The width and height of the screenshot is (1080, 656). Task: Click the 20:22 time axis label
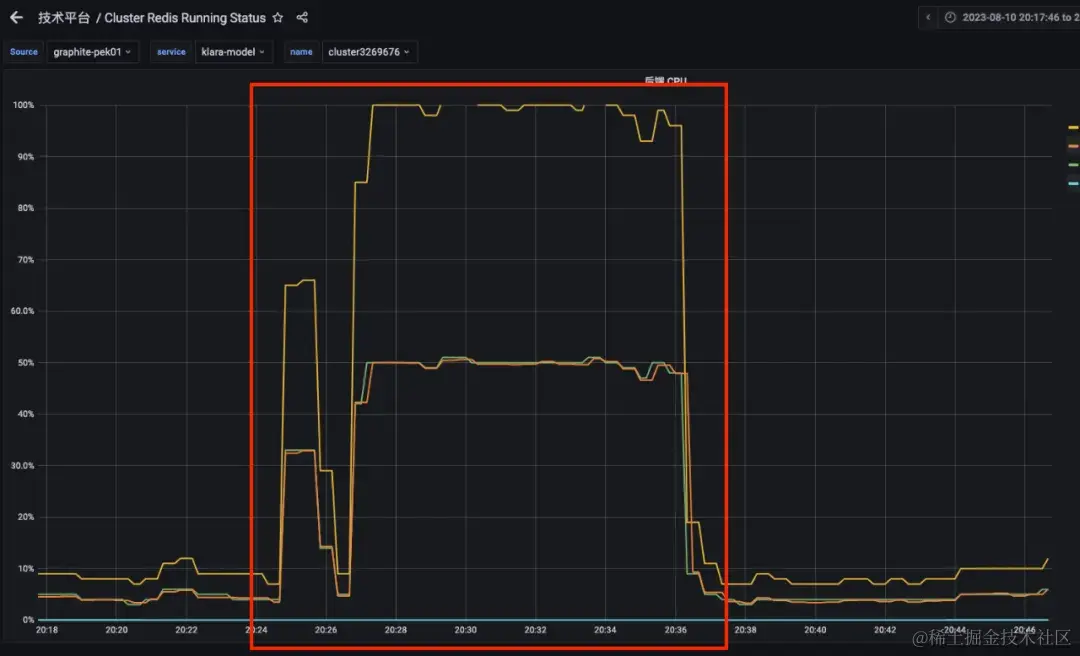pyautogui.click(x=186, y=630)
